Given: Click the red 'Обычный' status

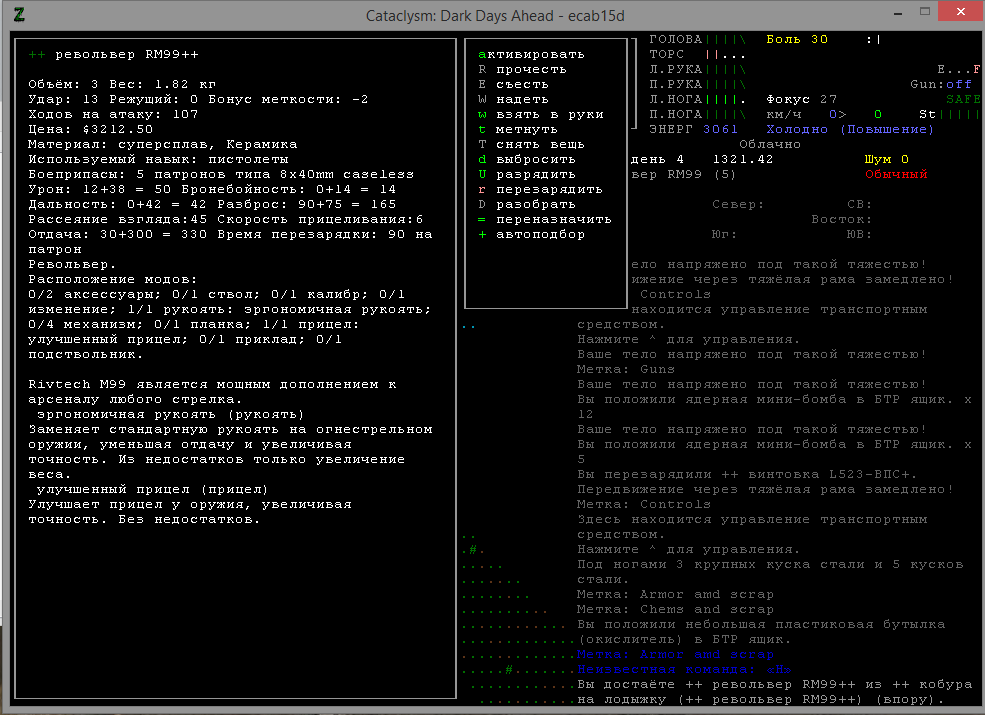Looking at the screenshot, I should (x=896, y=175).
